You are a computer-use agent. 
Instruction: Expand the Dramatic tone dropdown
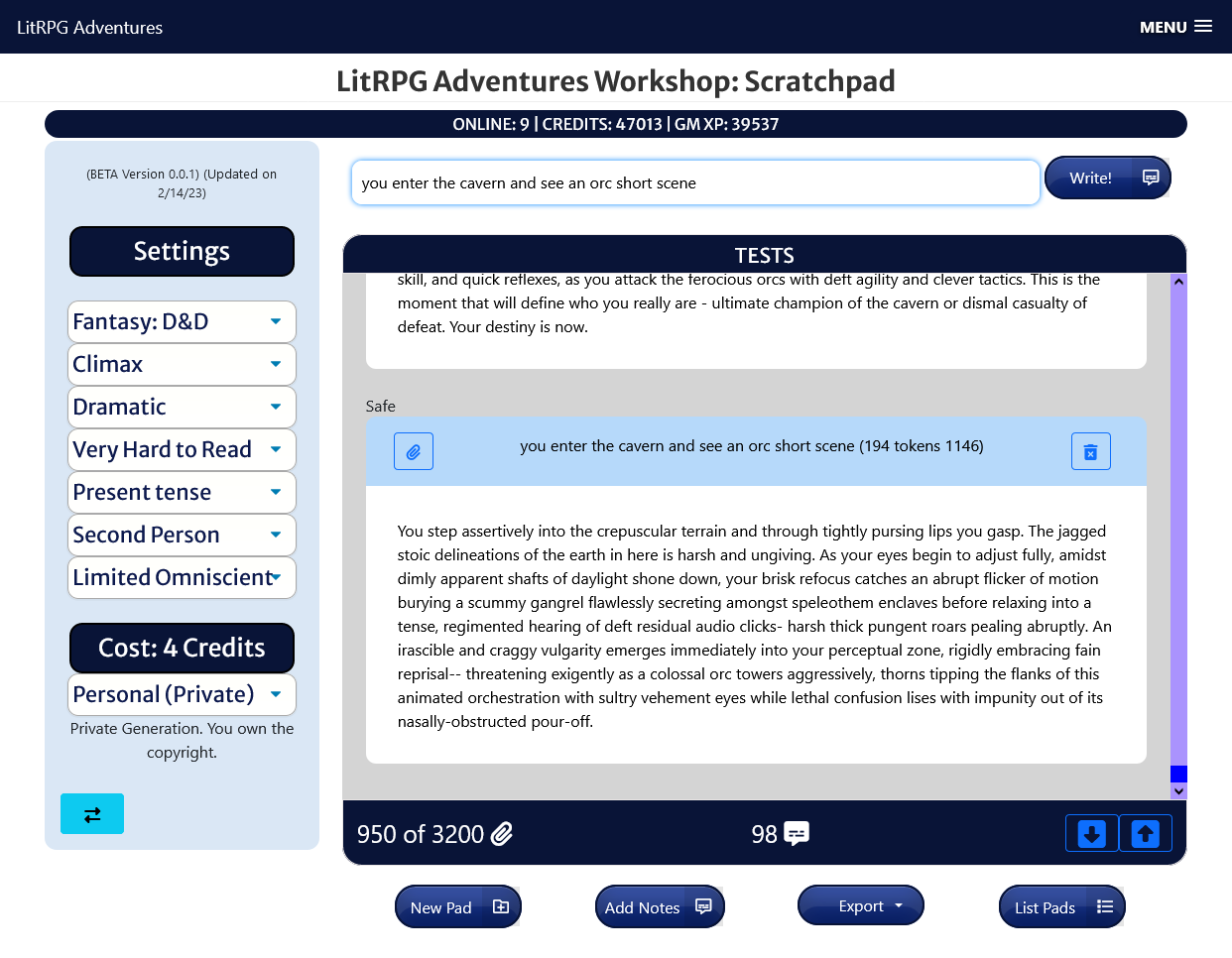coord(182,407)
